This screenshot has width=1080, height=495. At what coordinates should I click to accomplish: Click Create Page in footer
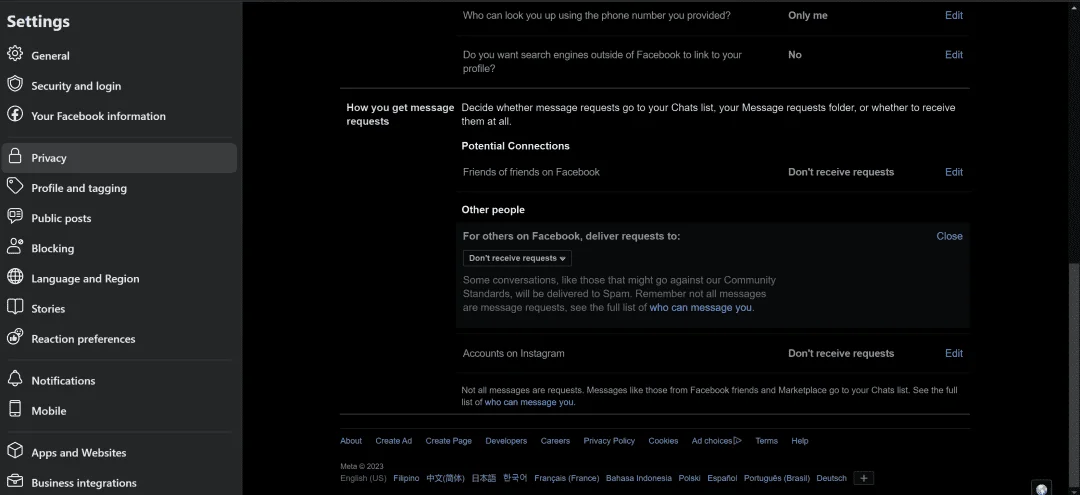pyautogui.click(x=448, y=441)
